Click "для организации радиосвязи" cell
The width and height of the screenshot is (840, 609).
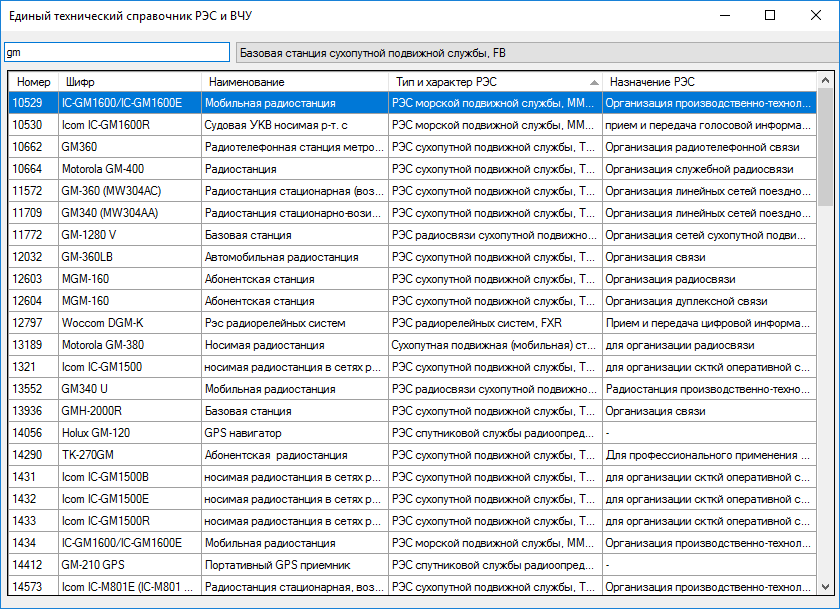[710, 344]
